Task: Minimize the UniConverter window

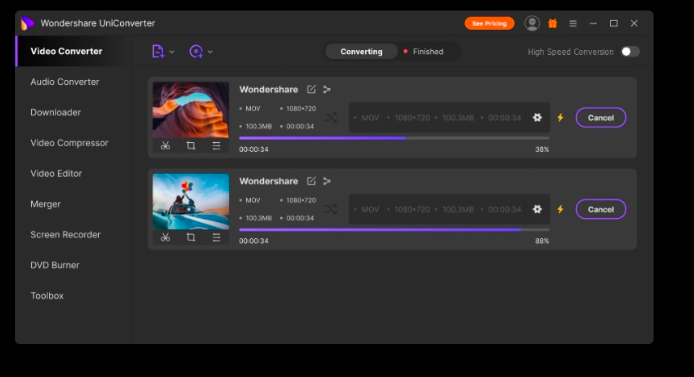Action: (x=593, y=23)
